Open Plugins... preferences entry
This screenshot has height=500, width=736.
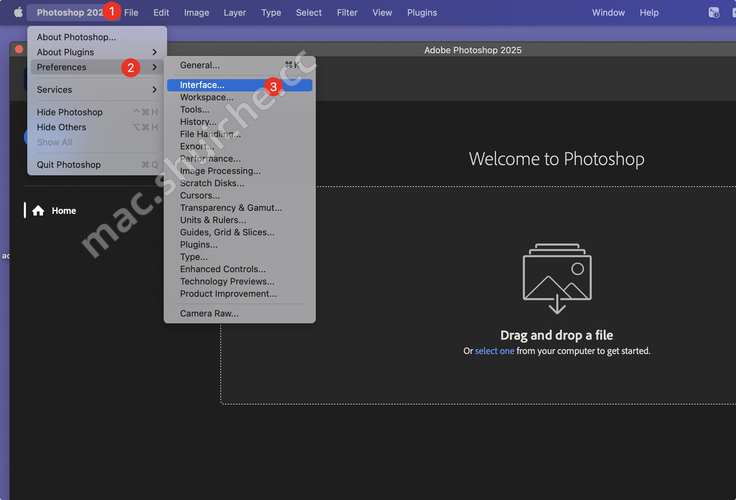click(239, 245)
